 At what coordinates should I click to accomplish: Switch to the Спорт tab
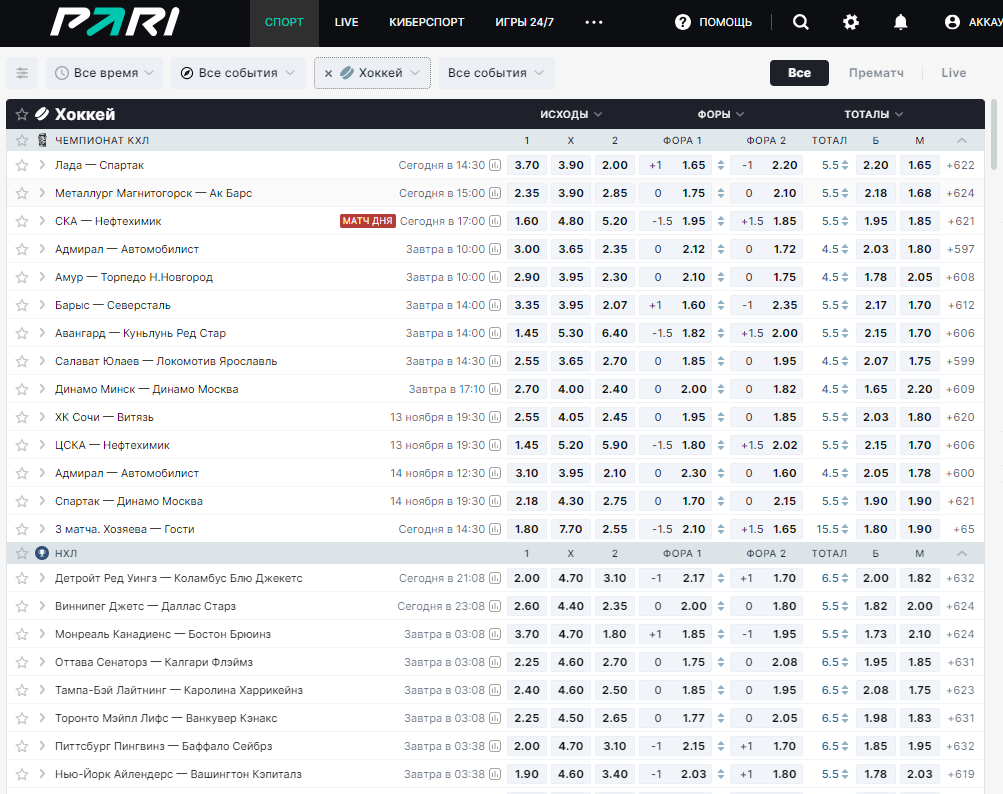(x=284, y=22)
